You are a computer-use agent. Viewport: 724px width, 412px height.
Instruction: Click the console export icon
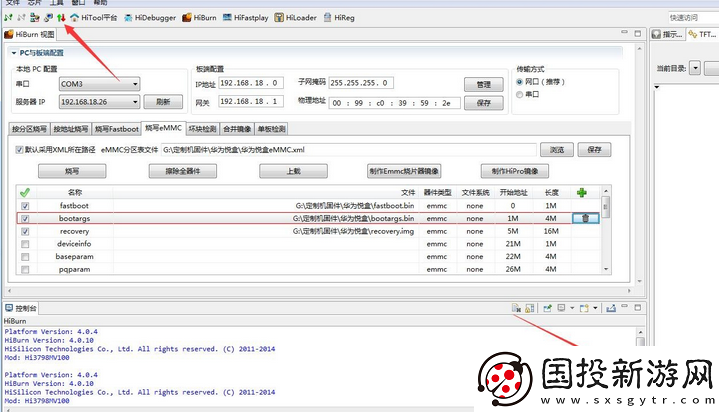tap(611, 308)
